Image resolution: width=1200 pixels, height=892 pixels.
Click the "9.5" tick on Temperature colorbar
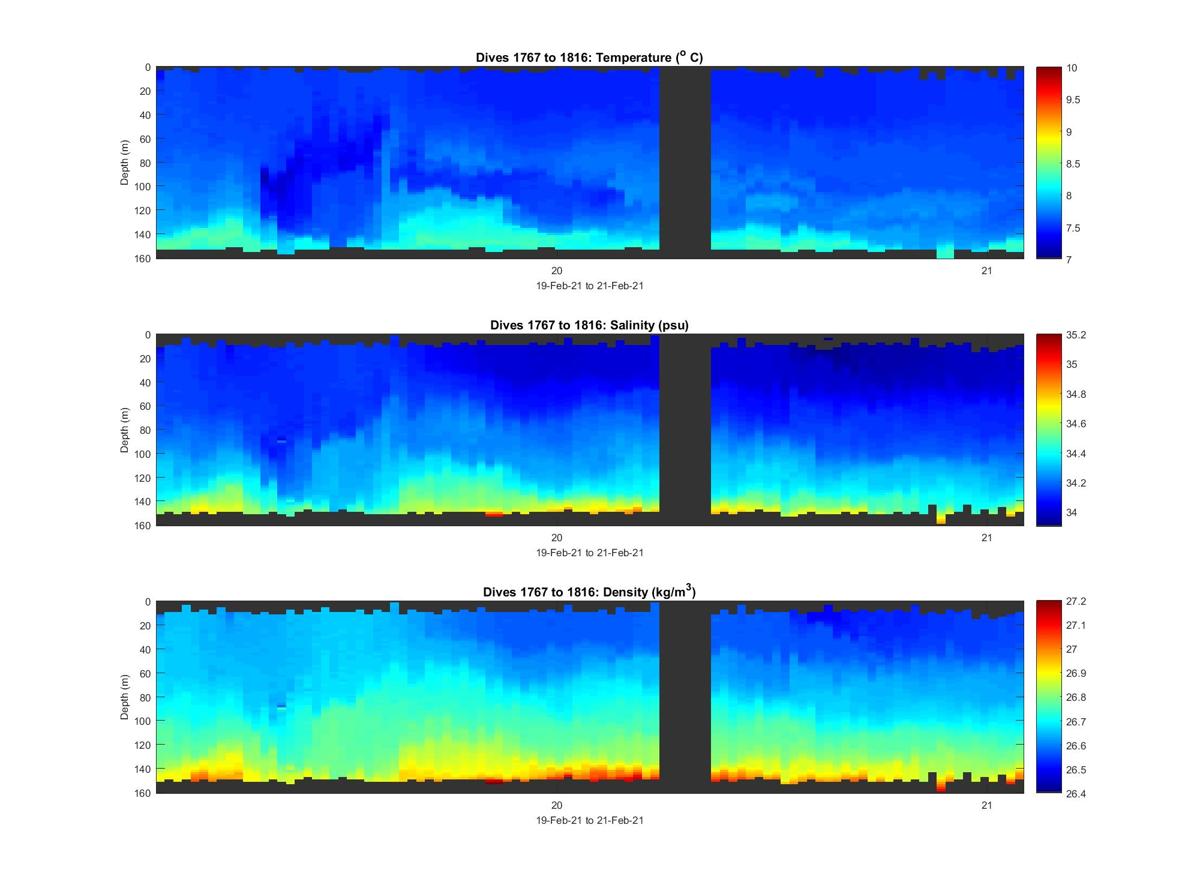(1074, 100)
